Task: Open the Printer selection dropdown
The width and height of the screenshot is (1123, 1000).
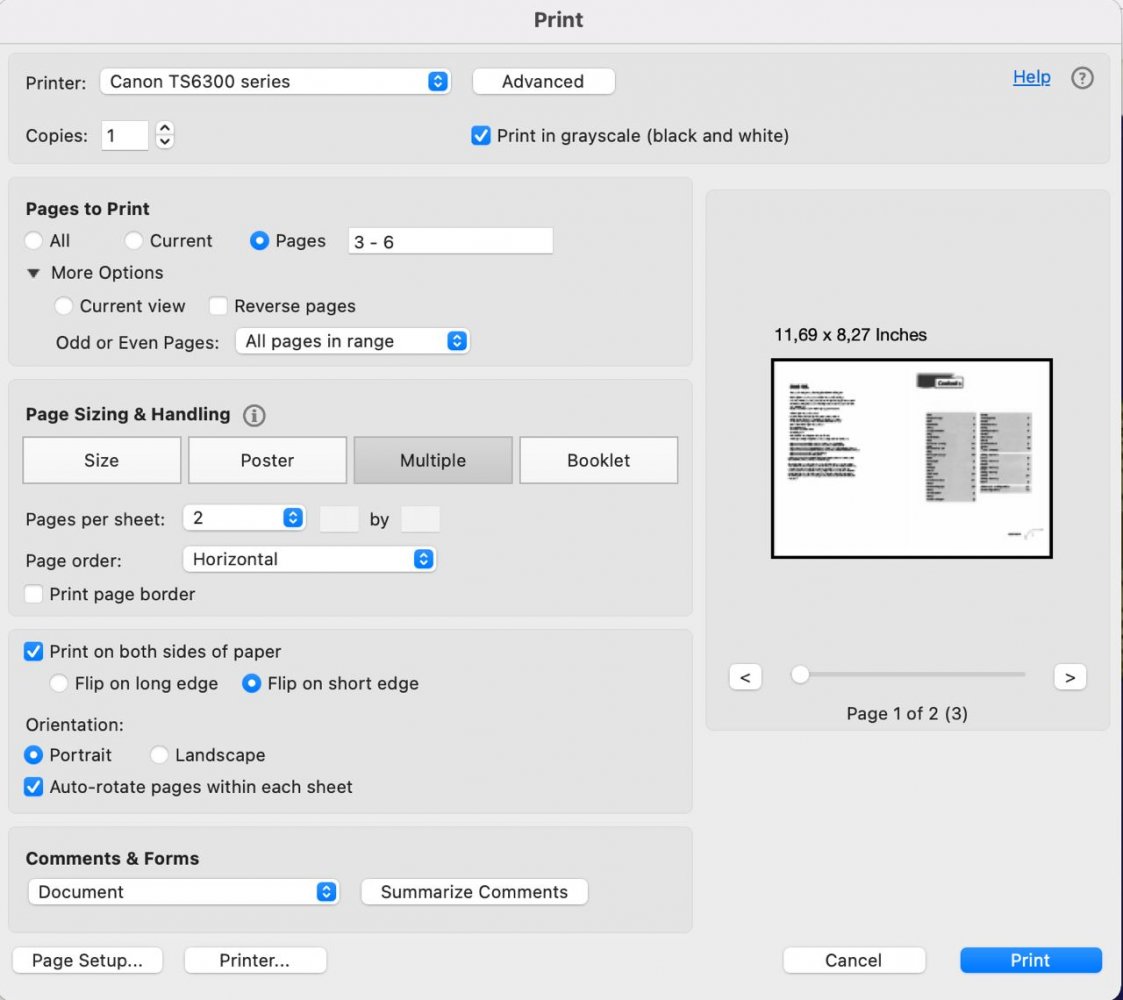Action: [x=276, y=82]
